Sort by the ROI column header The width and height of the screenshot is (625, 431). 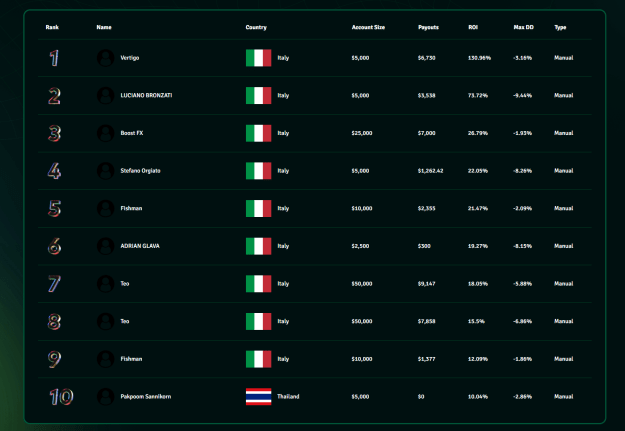pos(473,27)
